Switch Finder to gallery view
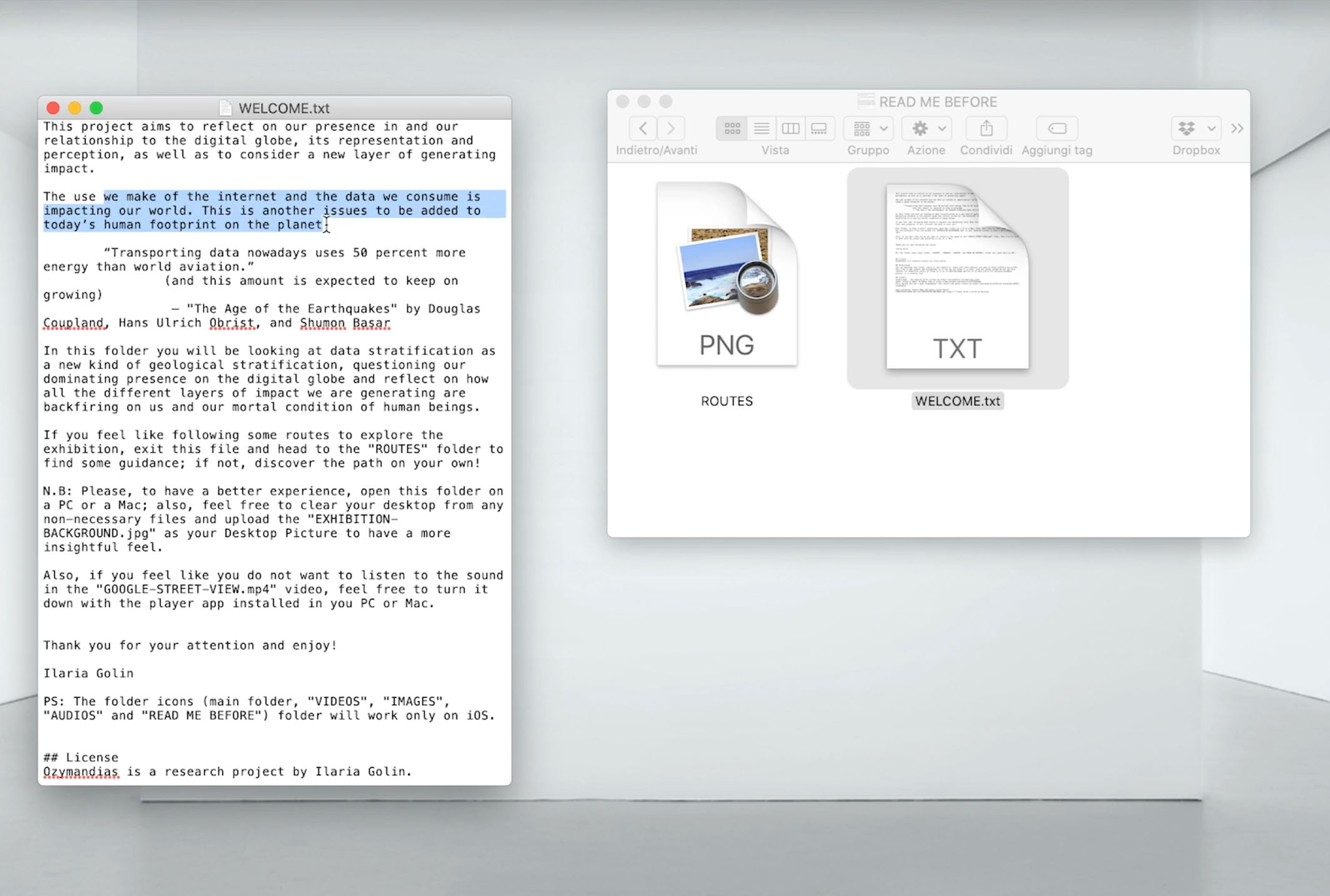1330x896 pixels. tap(819, 129)
